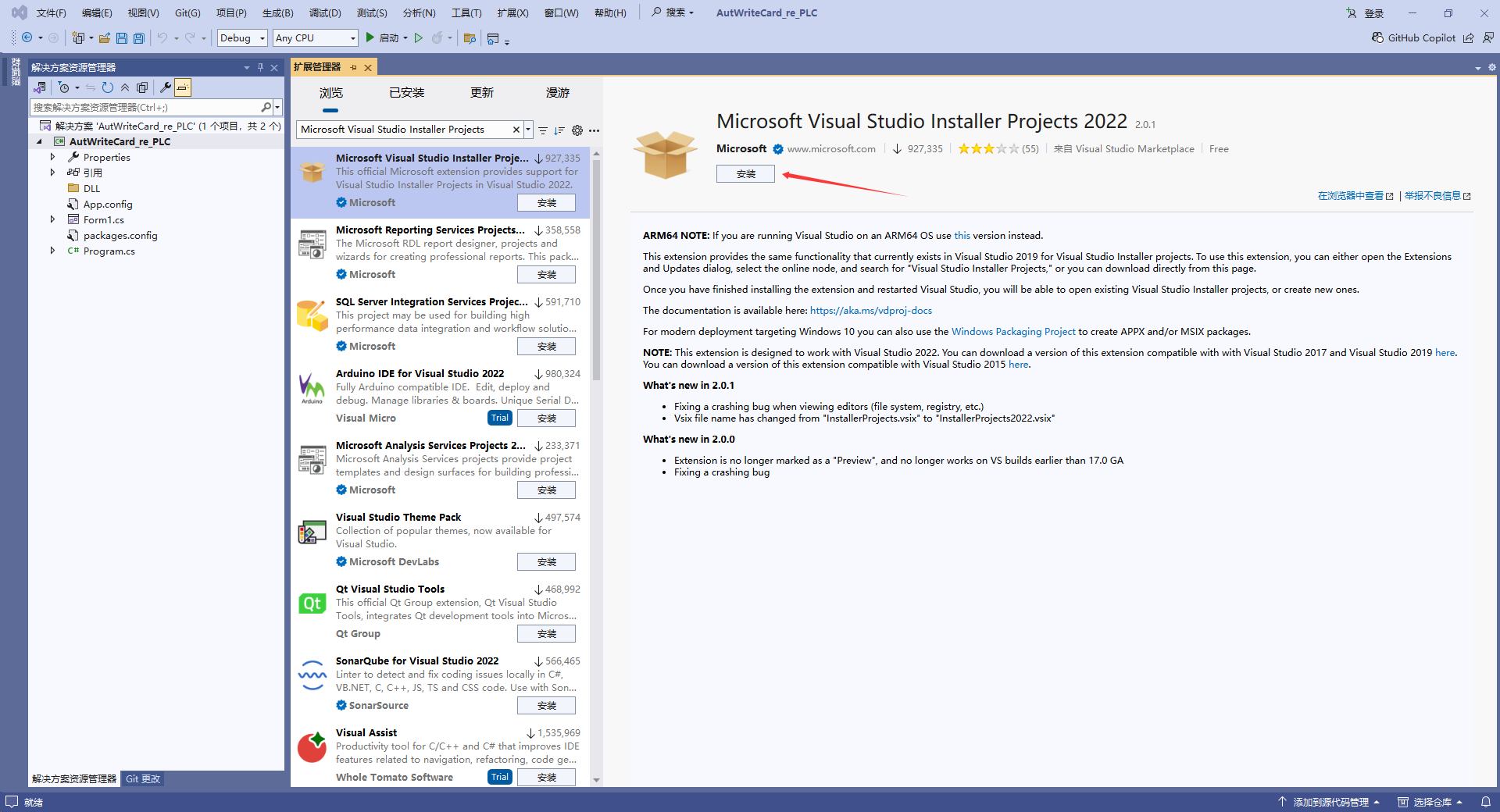Click the share/feedback icon near Copilot

click(1469, 37)
